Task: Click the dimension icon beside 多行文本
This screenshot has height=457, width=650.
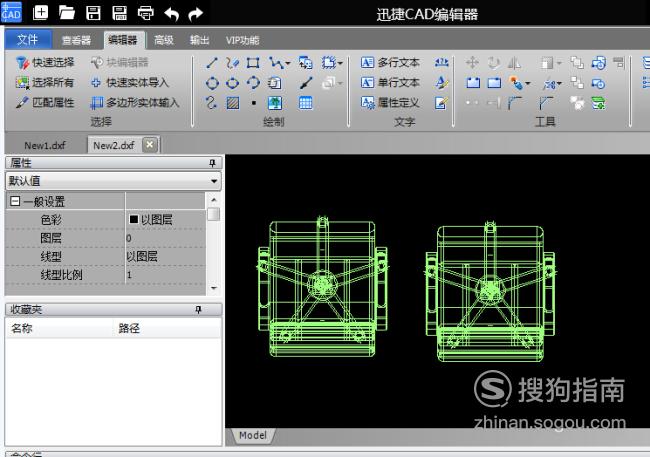Action: click(441, 63)
